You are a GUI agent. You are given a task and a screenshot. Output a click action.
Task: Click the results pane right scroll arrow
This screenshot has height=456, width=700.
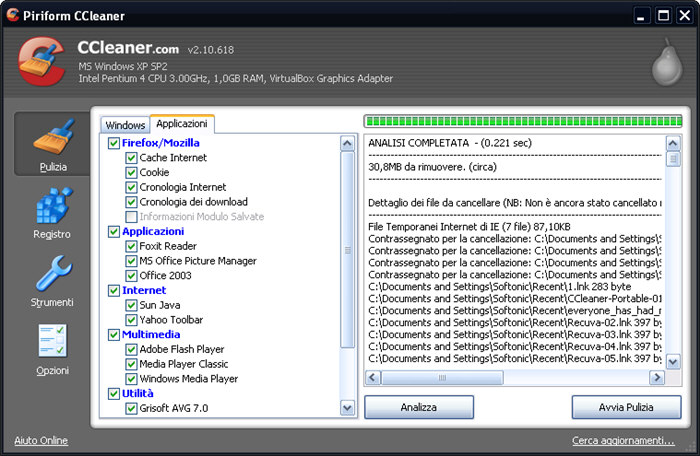pos(657,378)
